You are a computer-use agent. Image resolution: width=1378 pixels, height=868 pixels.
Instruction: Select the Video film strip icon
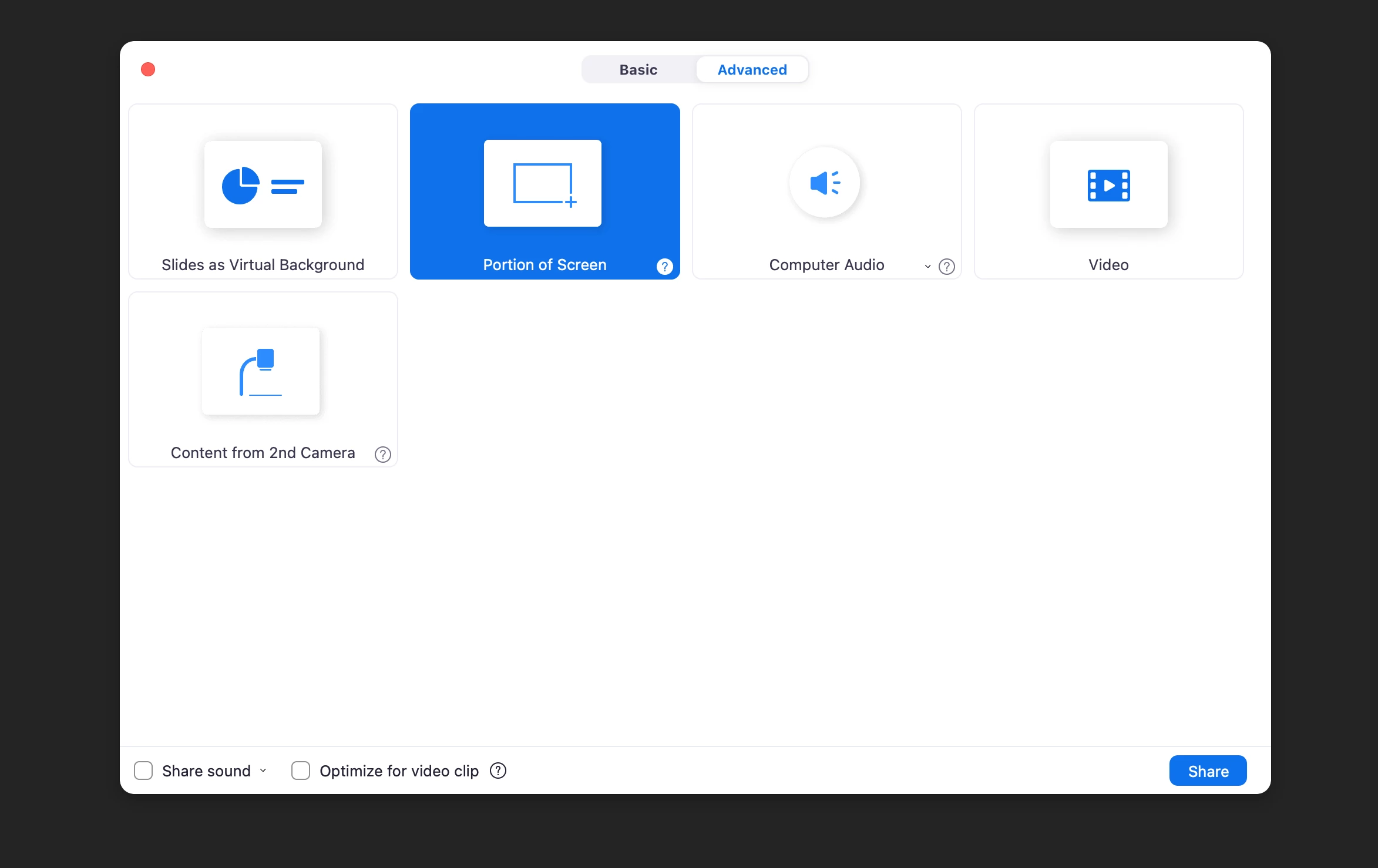tap(1108, 184)
